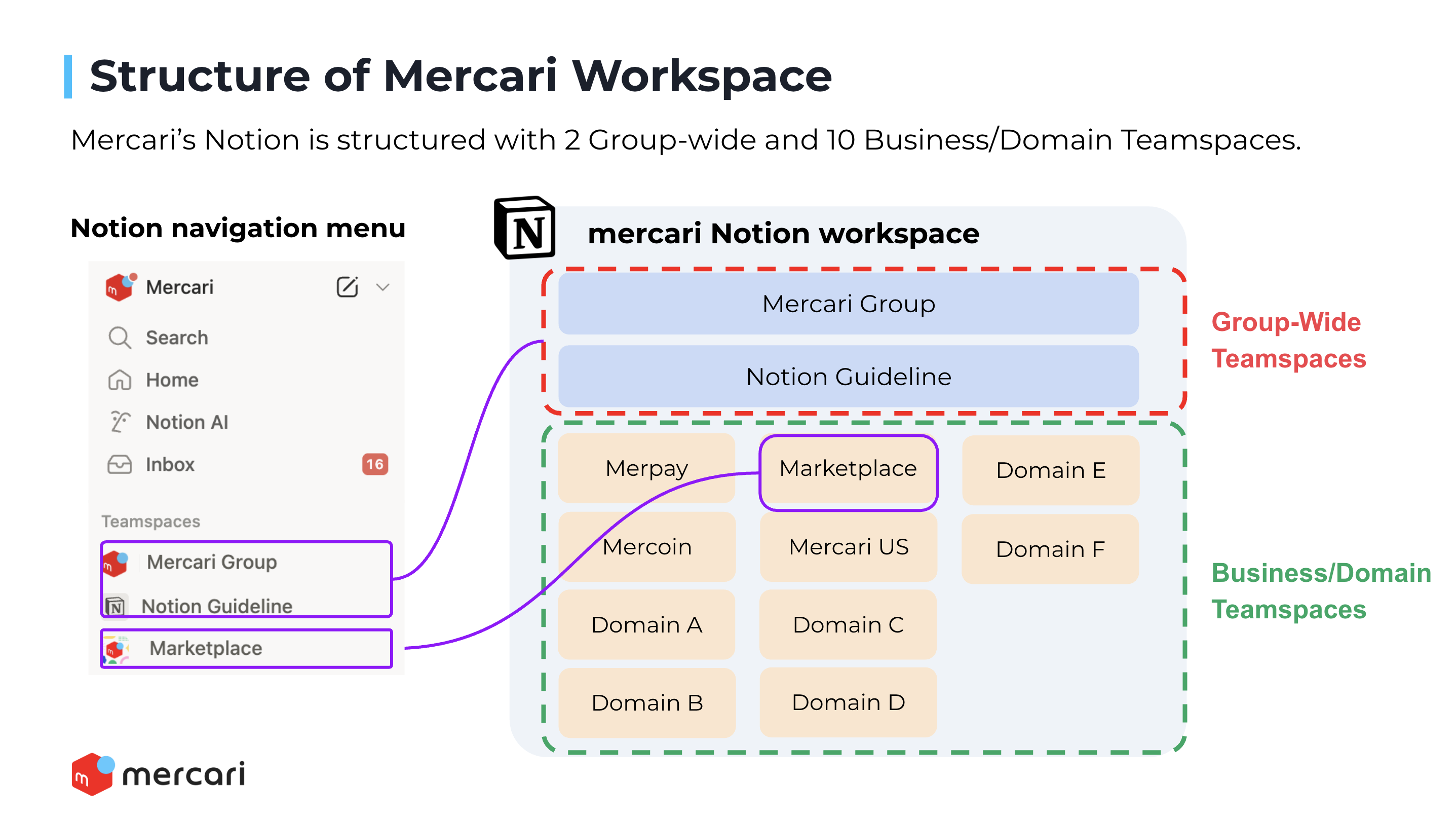This screenshot has width=1456, height=818.
Task: Click the Search magnifier icon
Action: pos(119,338)
